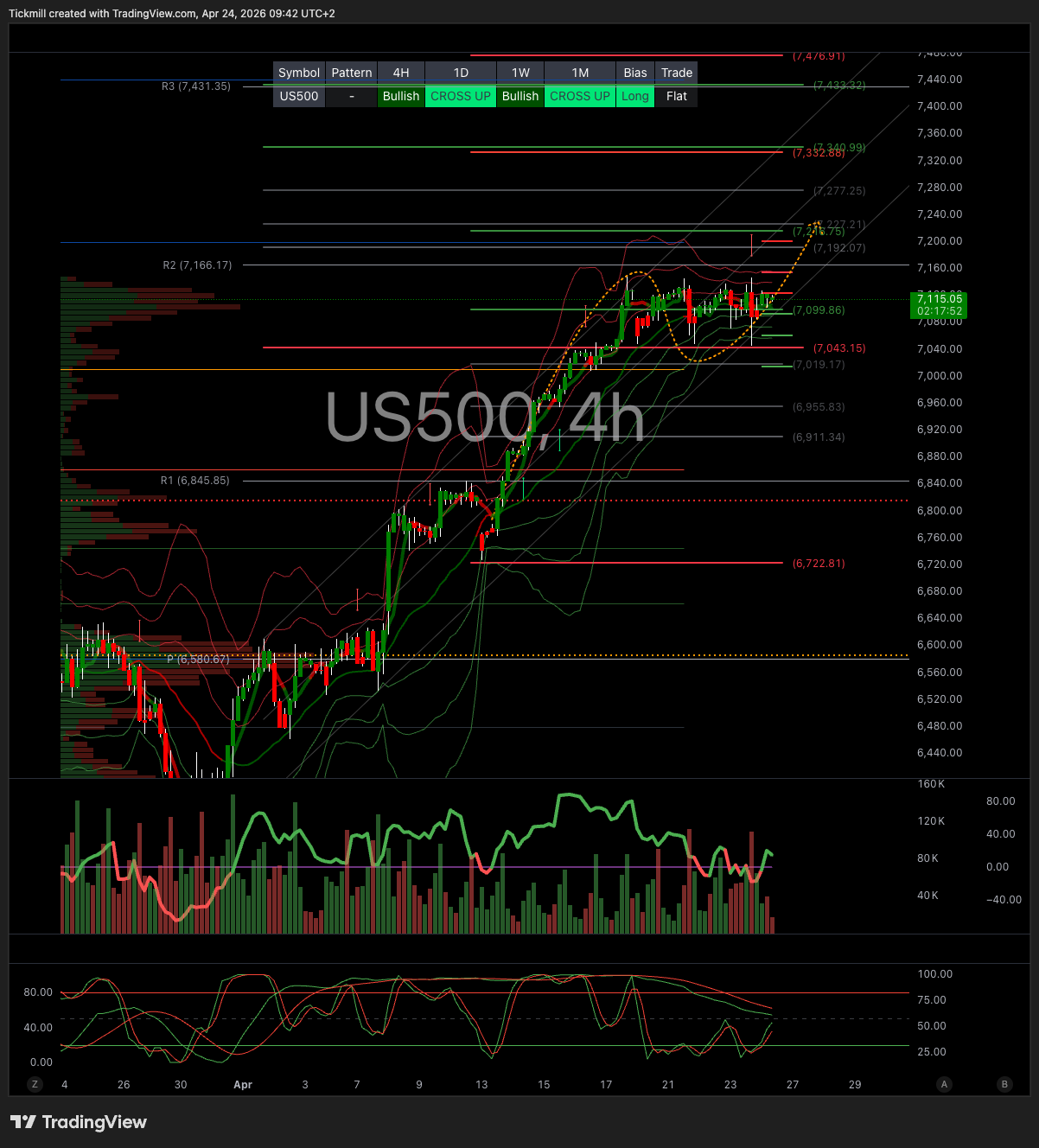Click the Long bias cell
Viewport: 1039px width, 1148px height.
634,96
